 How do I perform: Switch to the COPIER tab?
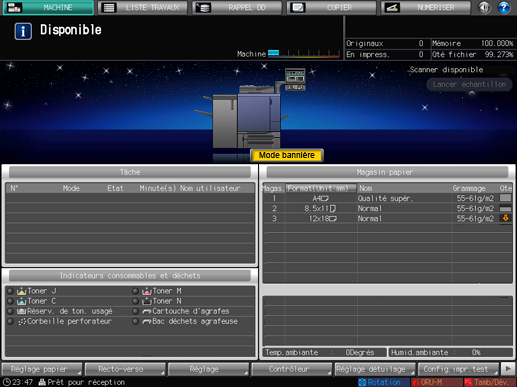tap(332, 7)
